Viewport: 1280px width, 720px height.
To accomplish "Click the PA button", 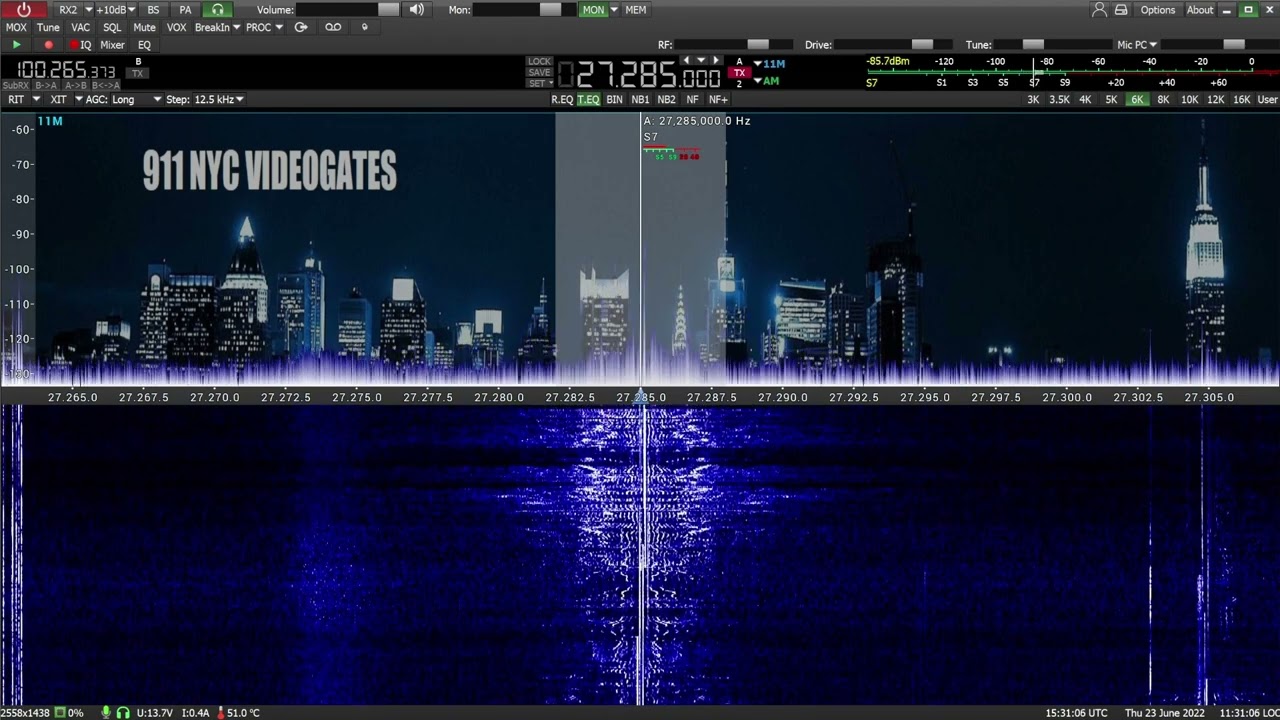I will tap(185, 10).
